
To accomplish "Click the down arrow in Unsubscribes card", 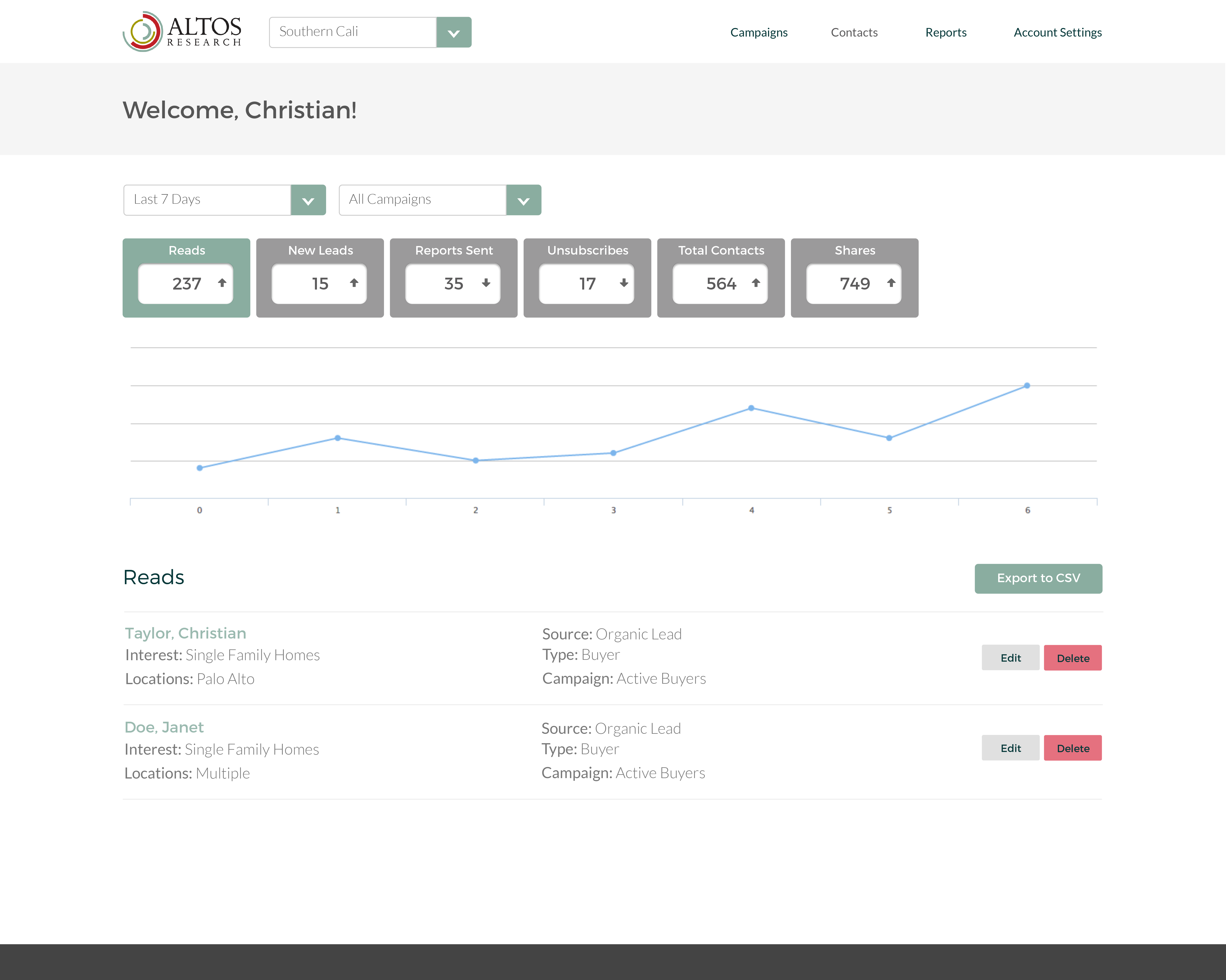I will click(x=624, y=283).
